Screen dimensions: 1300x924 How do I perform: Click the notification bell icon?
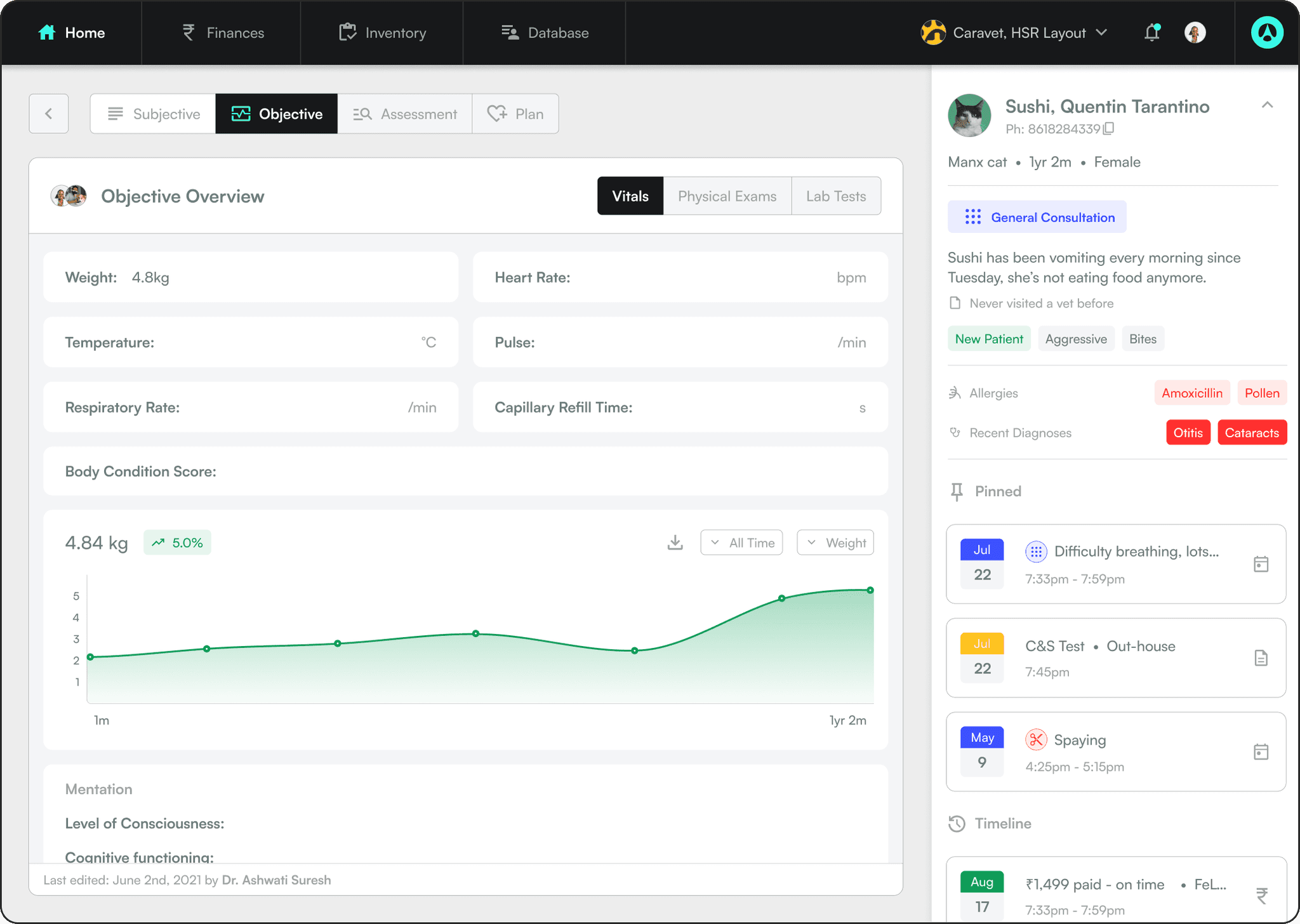1151,32
